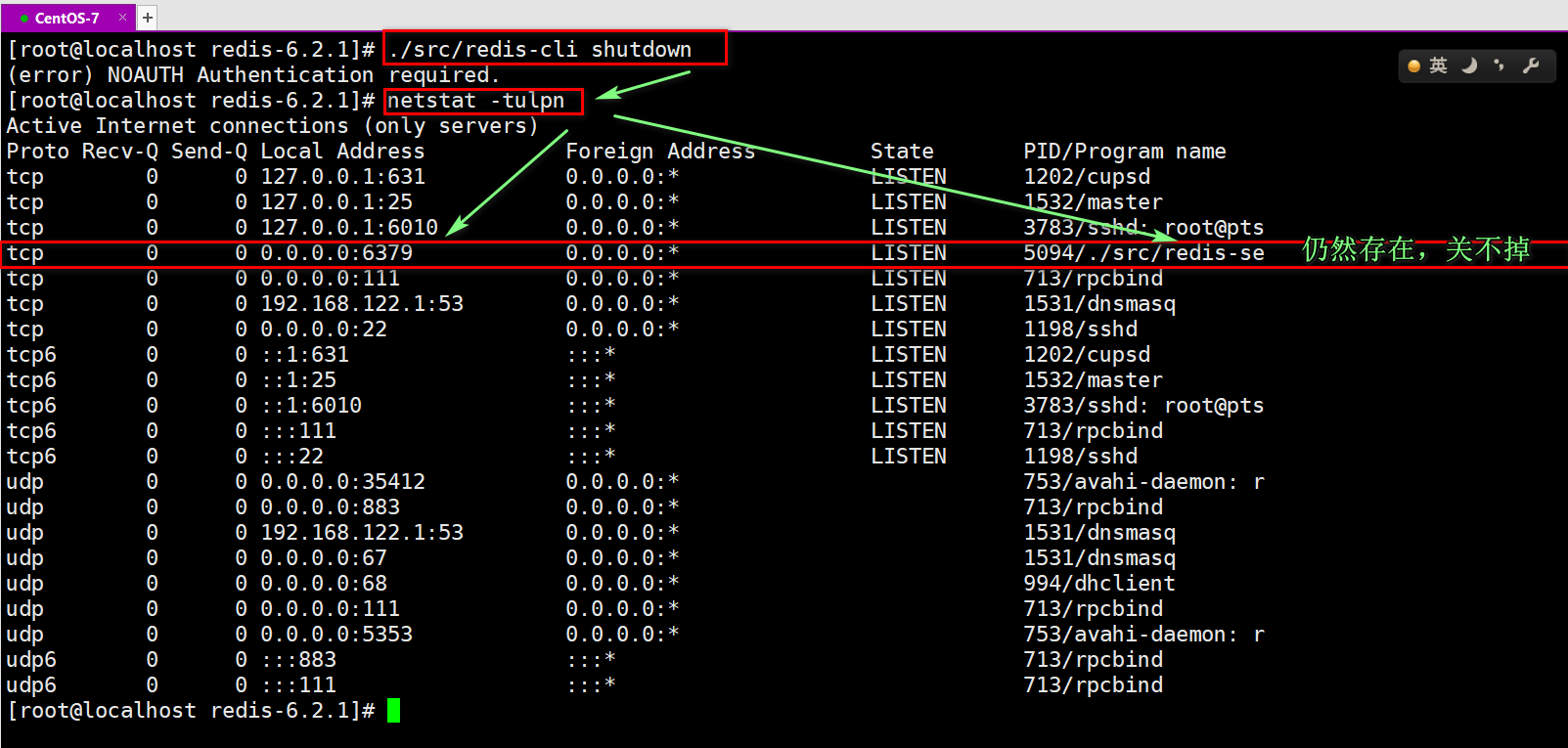Viewport: 1568px width, 748px height.
Task: Click udp local address 0.0.0.0:5353
Action: tap(336, 634)
